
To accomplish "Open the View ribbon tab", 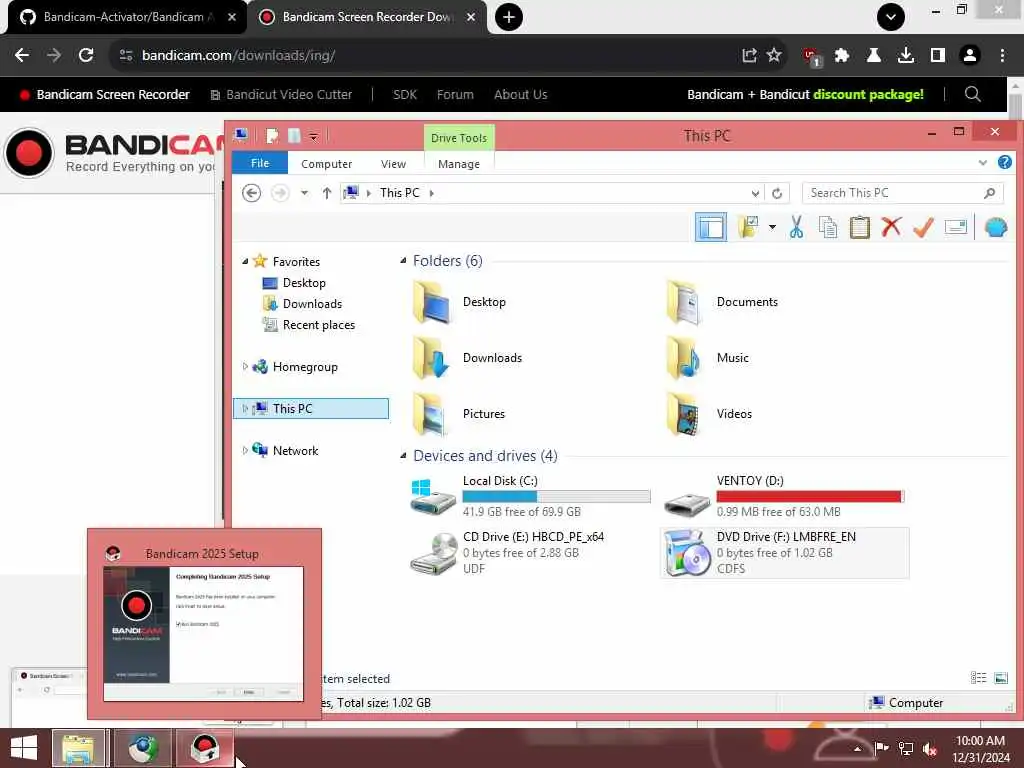I will pos(393,164).
